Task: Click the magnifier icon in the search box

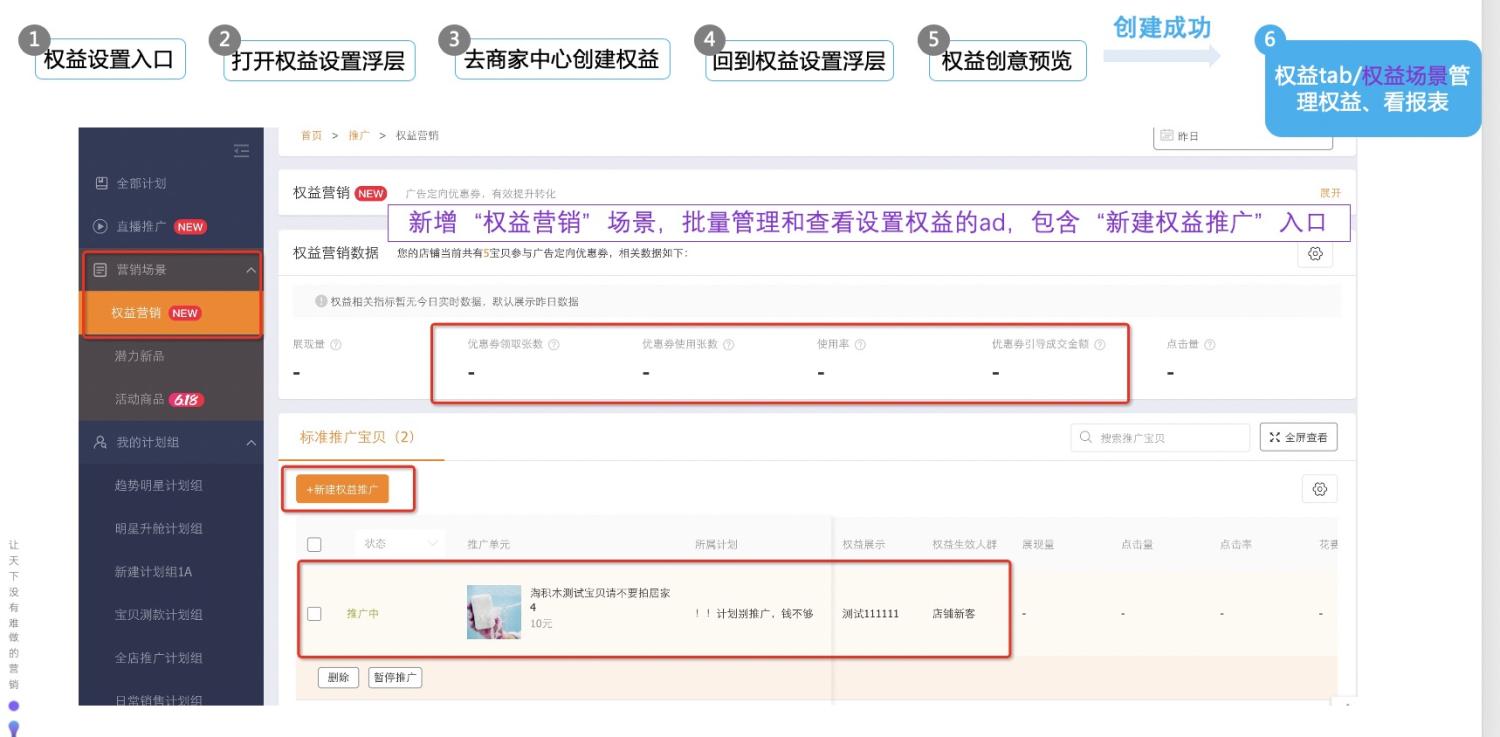Action: pyautogui.click(x=1085, y=436)
